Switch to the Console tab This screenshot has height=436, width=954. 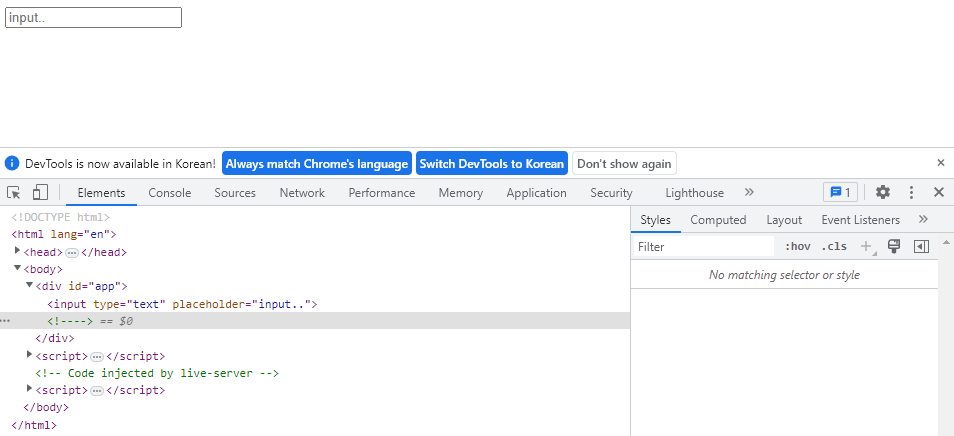click(170, 193)
